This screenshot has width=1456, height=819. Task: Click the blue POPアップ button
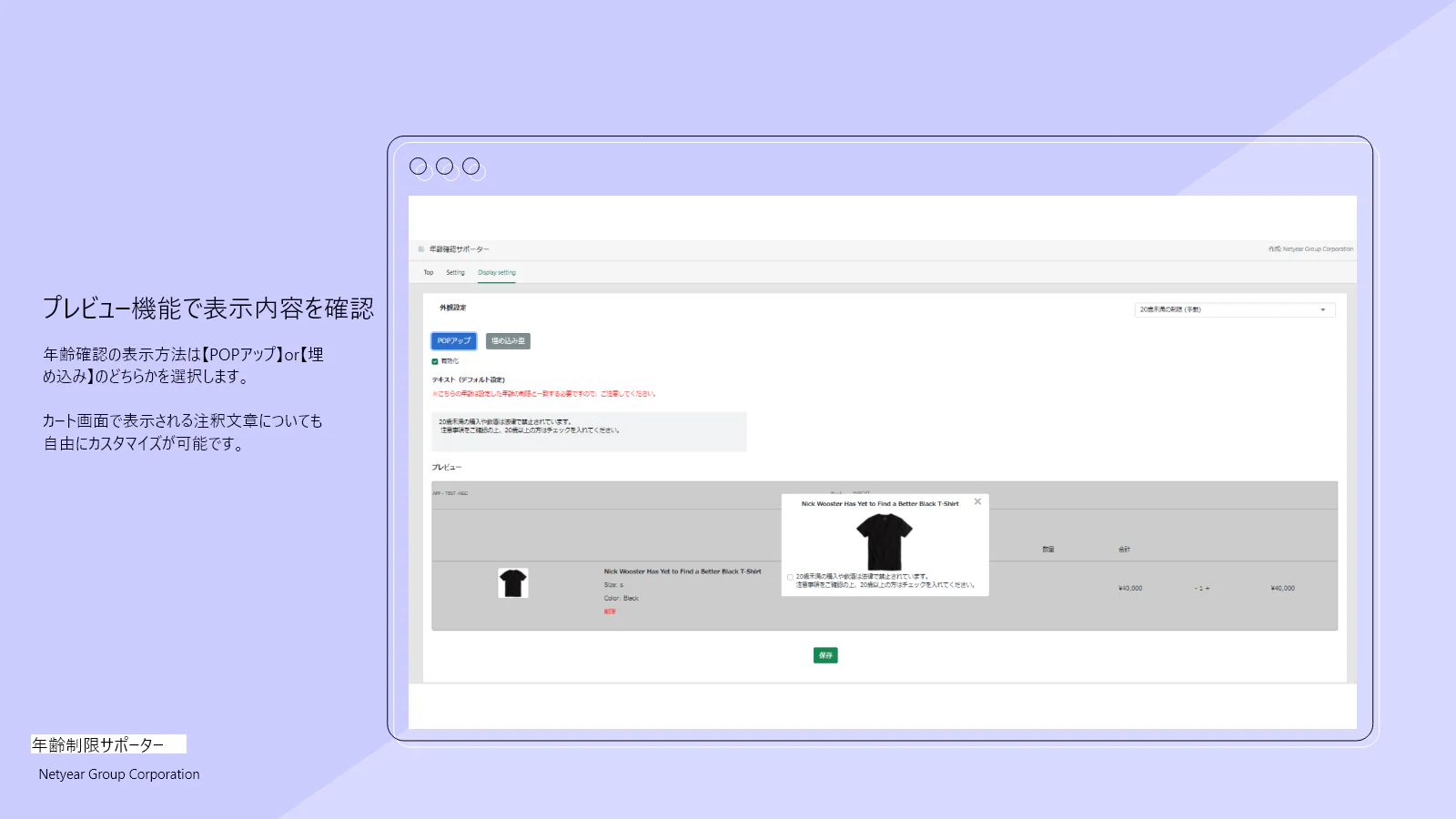[454, 341]
